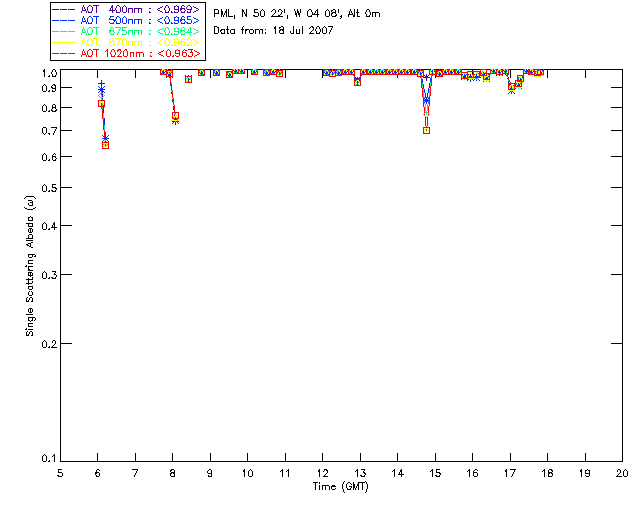This screenshot has width=640, height=512.
Task: Click the x-axis tick label '5'
Action: pyautogui.click(x=60, y=473)
